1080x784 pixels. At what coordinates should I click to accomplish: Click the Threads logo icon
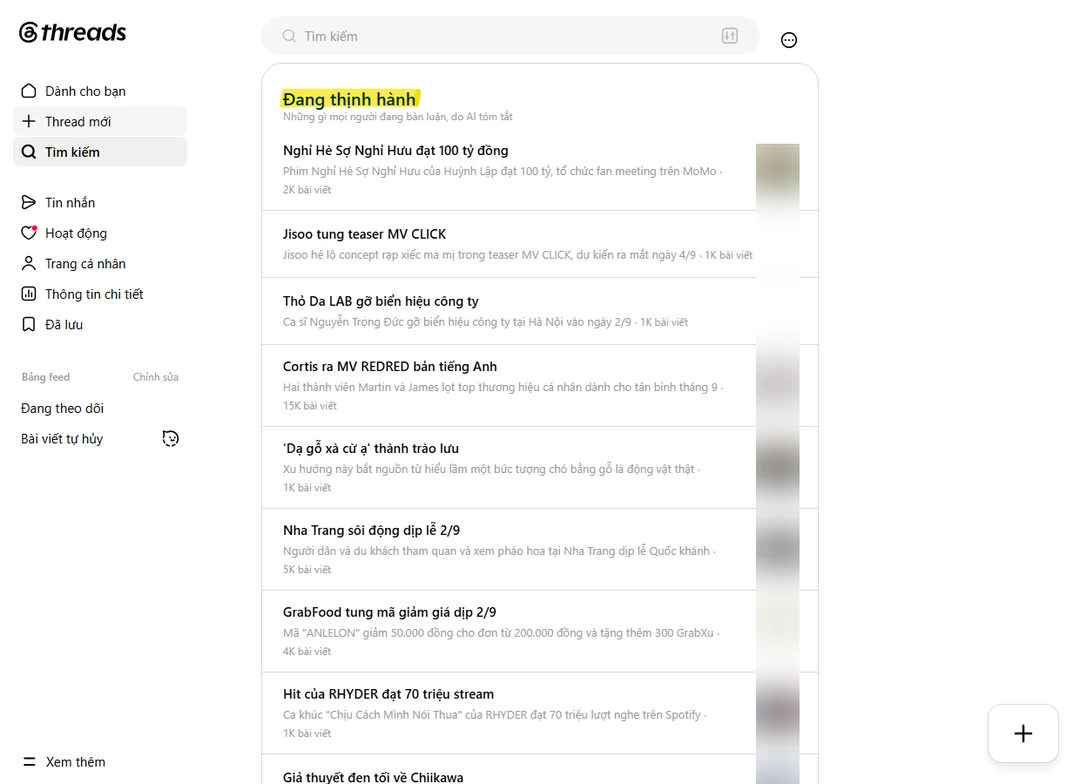click(28, 32)
